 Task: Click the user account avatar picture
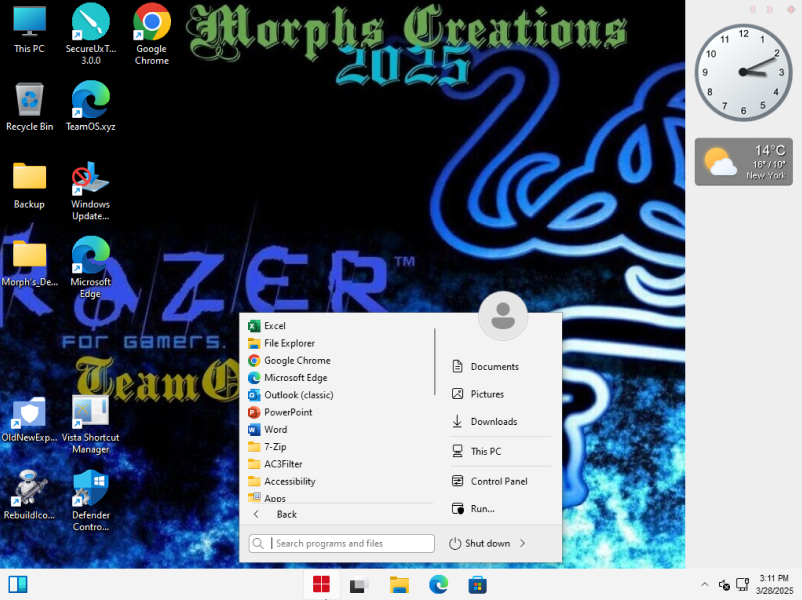pyautogui.click(x=503, y=316)
